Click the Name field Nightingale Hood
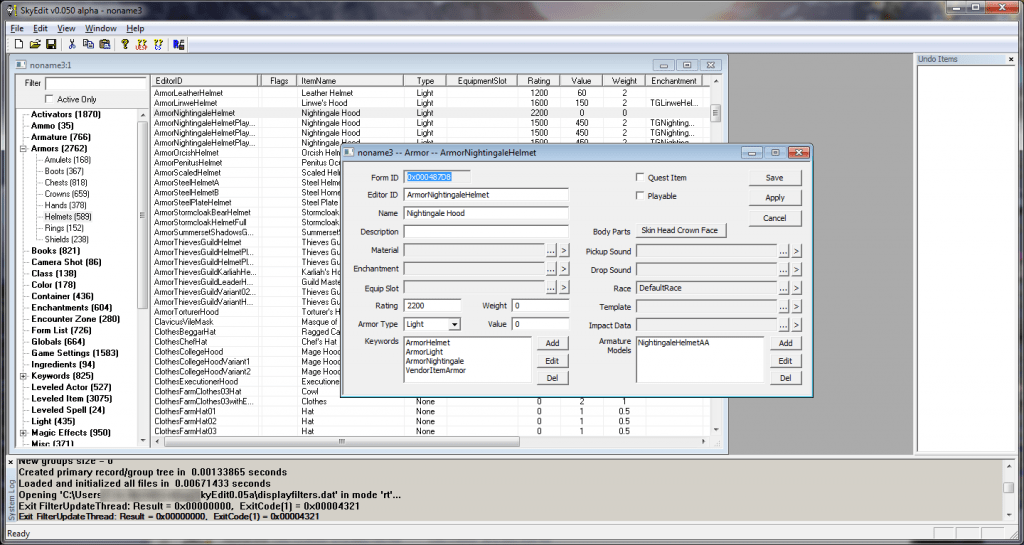Image resolution: width=1024 pixels, height=545 pixels. [x=486, y=213]
